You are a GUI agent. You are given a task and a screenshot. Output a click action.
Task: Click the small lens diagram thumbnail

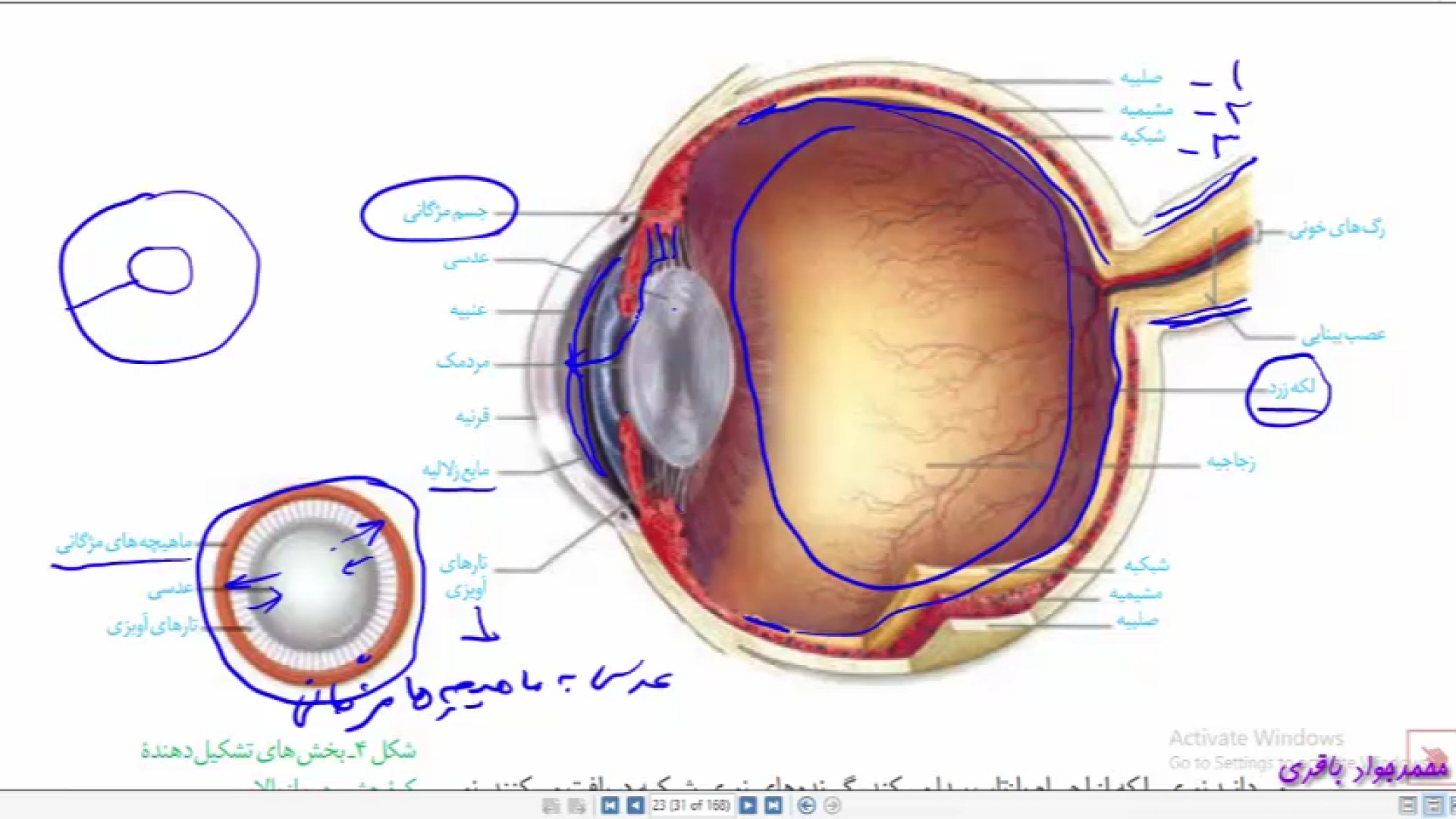coord(313,584)
